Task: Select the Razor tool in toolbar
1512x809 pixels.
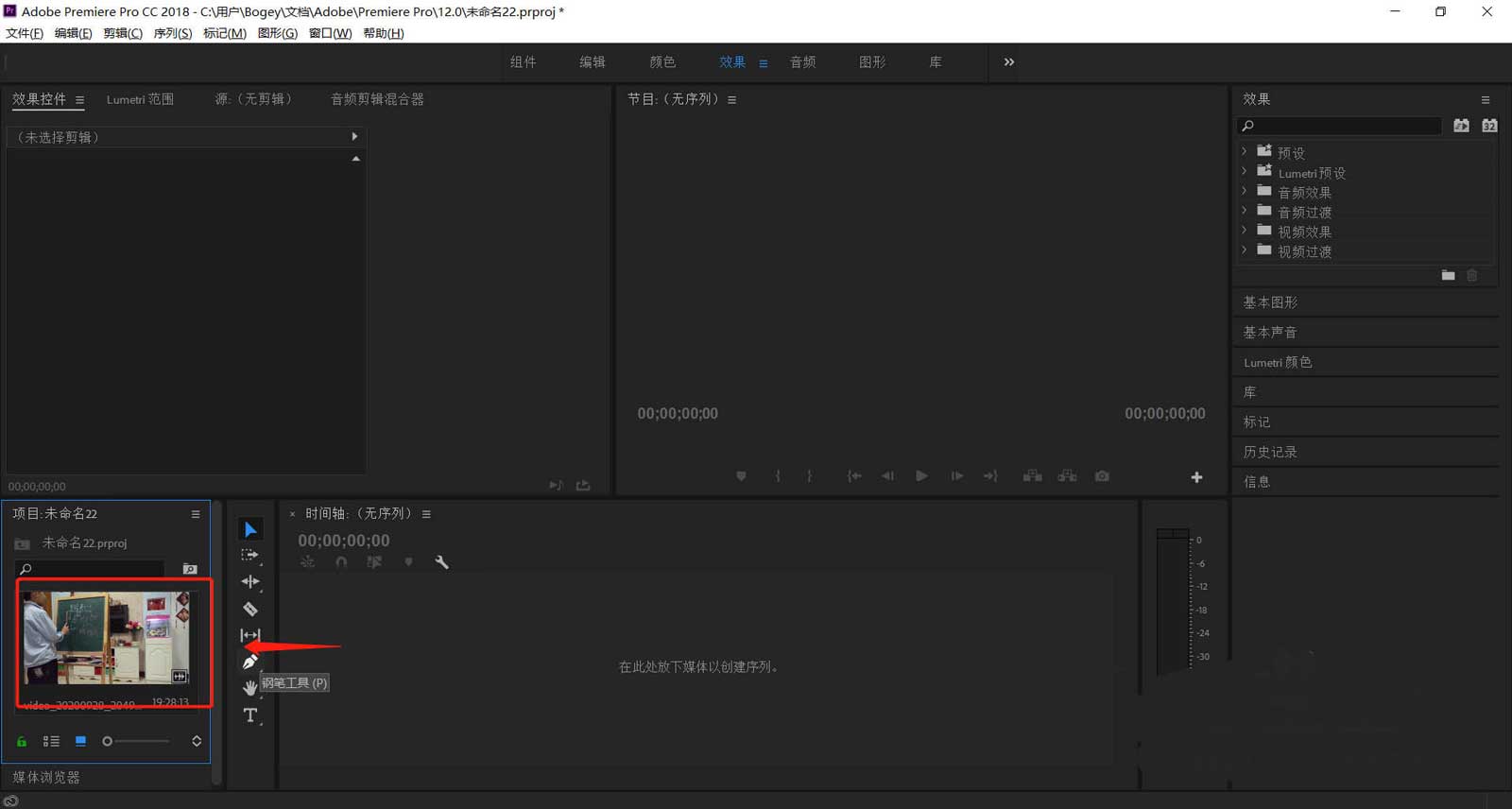Action: pos(250,610)
